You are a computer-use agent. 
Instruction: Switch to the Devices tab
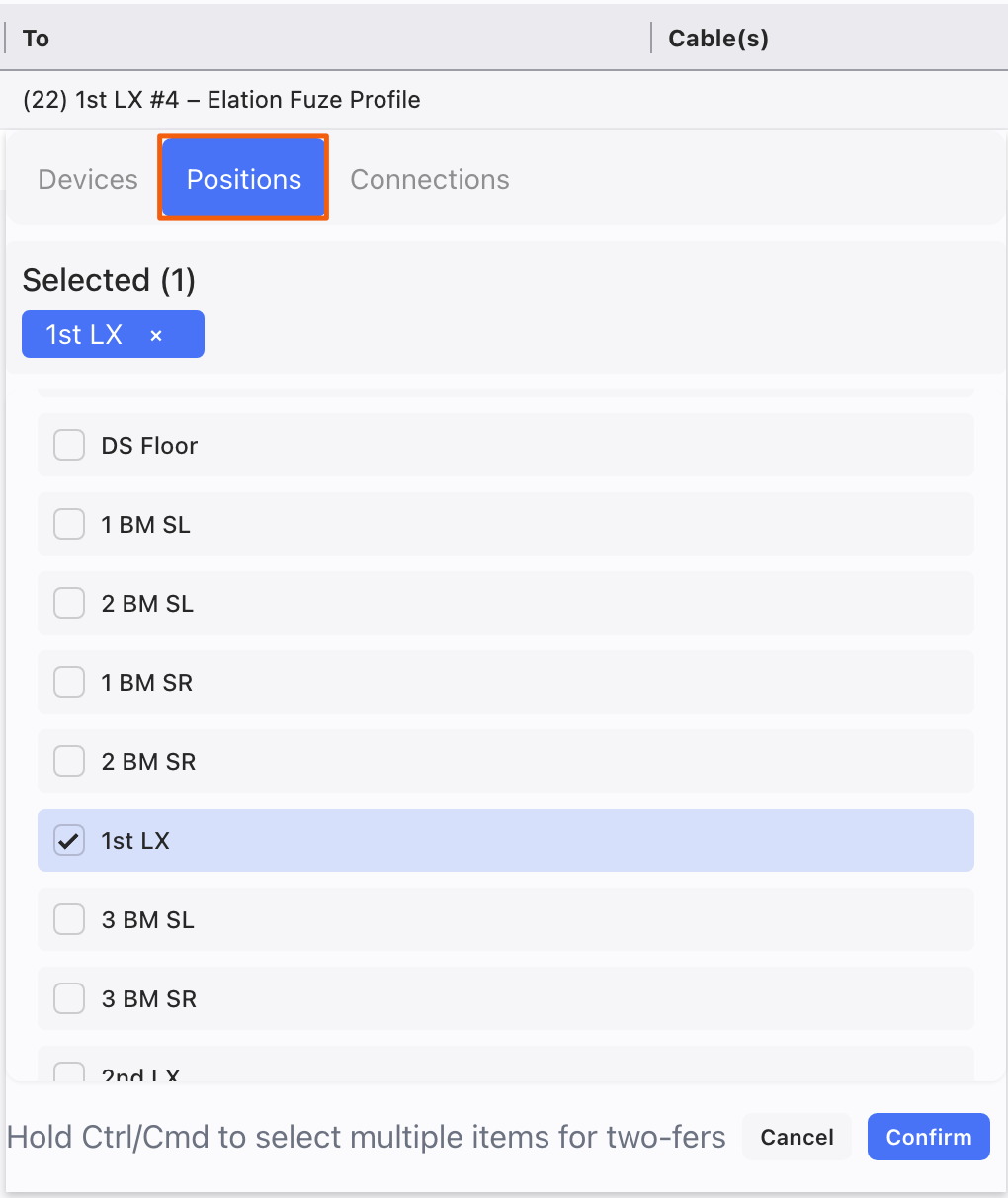[88, 179]
